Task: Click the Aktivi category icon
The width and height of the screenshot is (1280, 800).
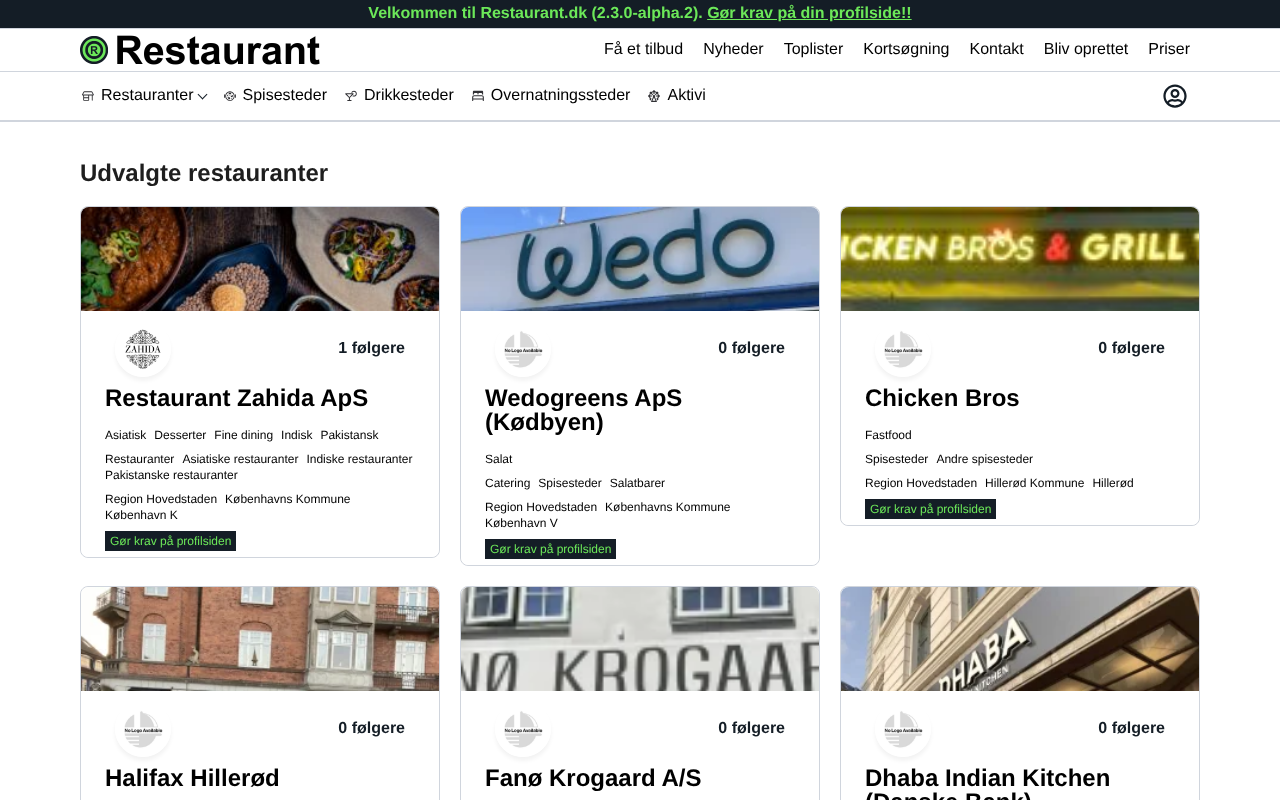Action: (x=654, y=96)
